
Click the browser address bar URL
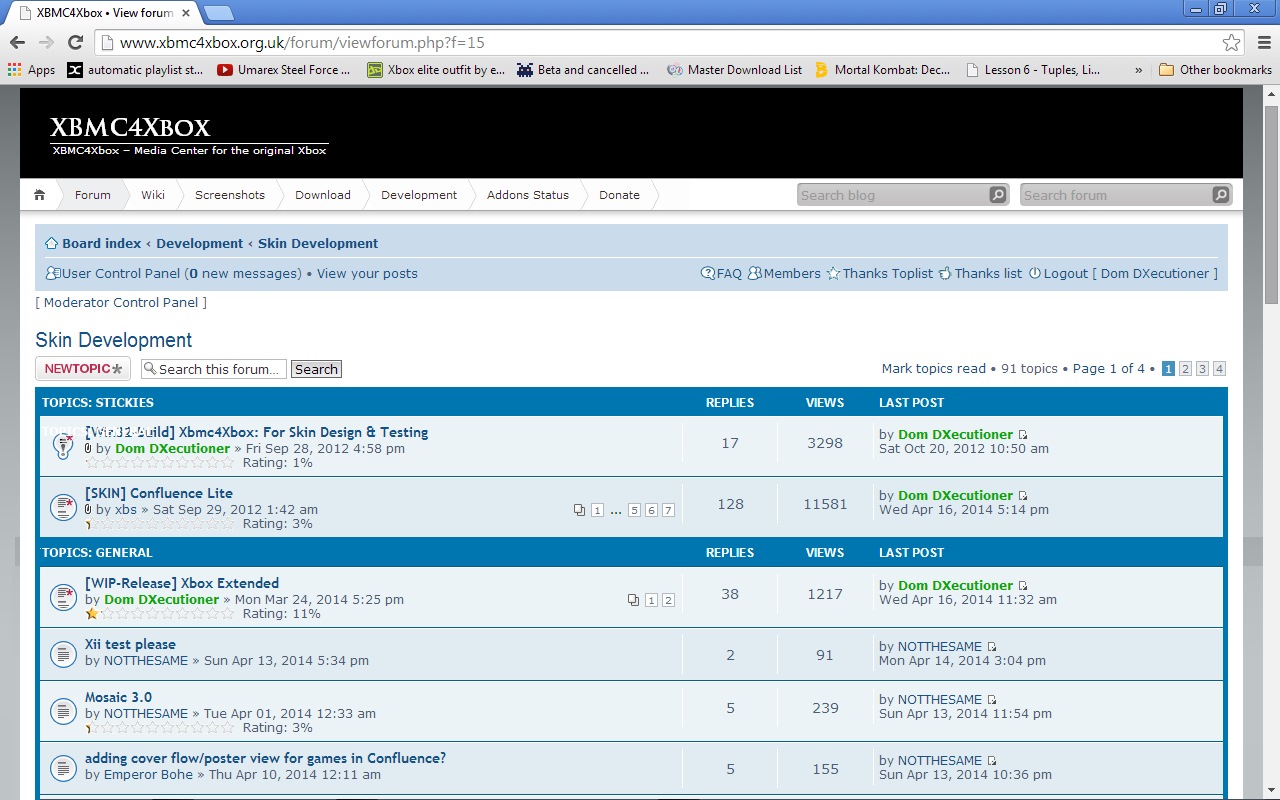coord(302,42)
